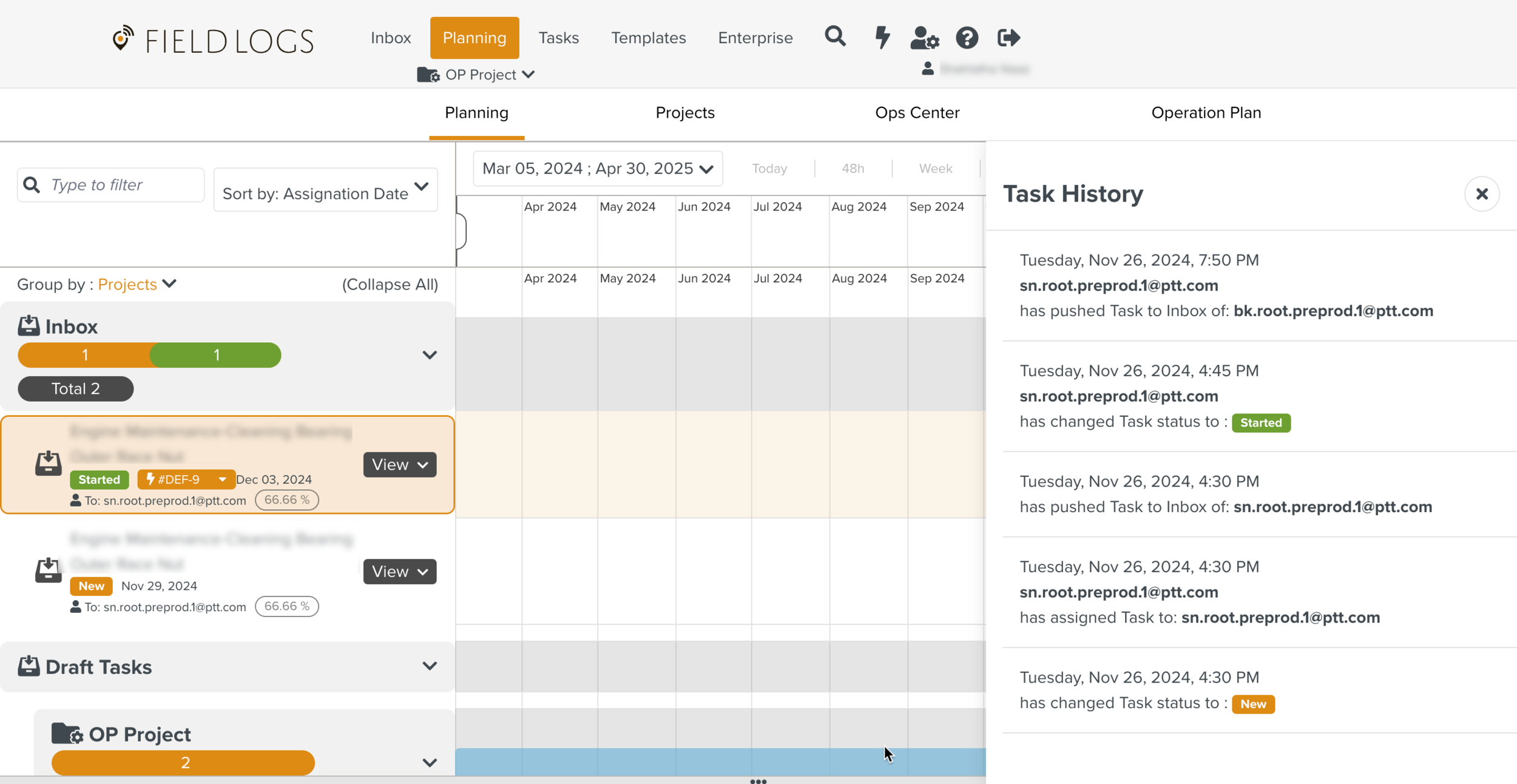This screenshot has height=784, width=1517.
Task: Collapse the Inbox group chevron
Action: (430, 355)
